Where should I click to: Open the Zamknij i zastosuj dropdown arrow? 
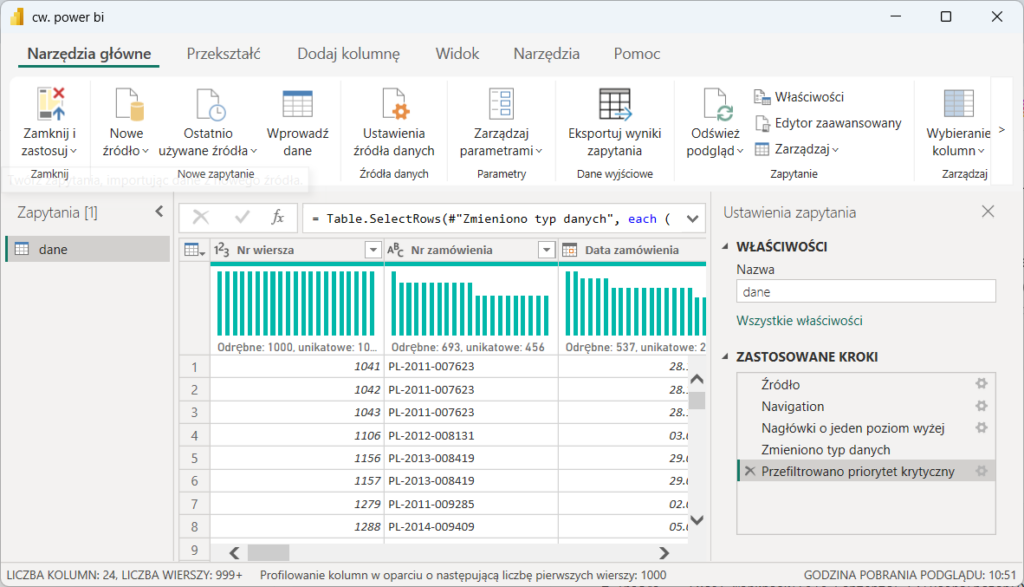pyautogui.click(x=74, y=151)
